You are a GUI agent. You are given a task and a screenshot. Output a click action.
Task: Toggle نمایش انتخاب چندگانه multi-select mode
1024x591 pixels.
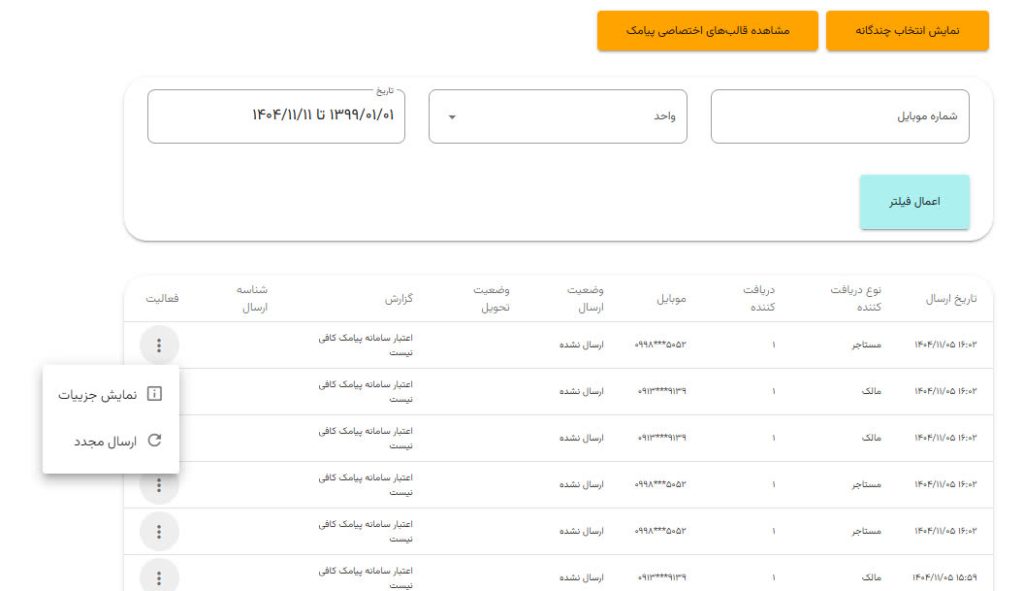pyautogui.click(x=907, y=31)
